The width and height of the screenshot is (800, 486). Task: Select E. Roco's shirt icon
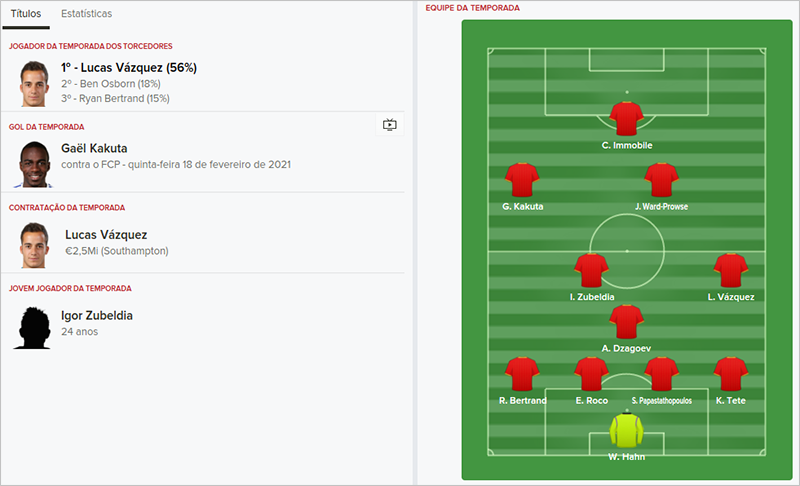pos(591,374)
